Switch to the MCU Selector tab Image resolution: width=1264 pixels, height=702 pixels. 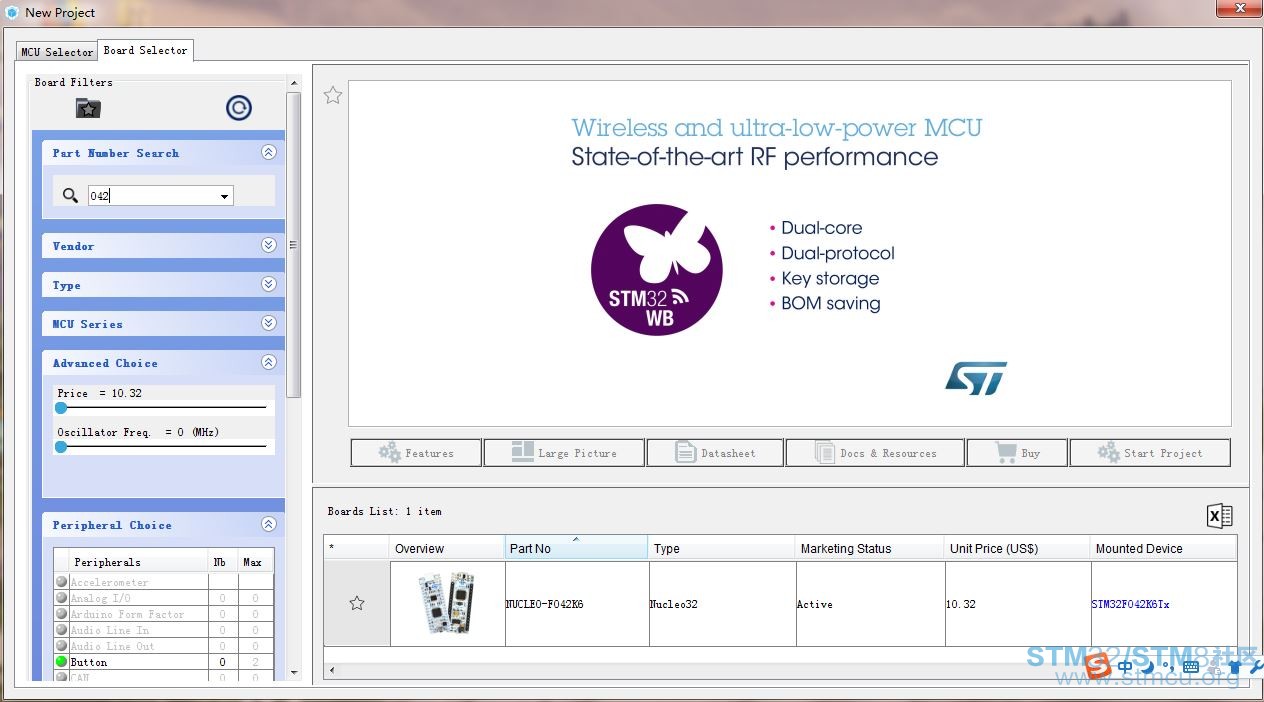click(57, 52)
